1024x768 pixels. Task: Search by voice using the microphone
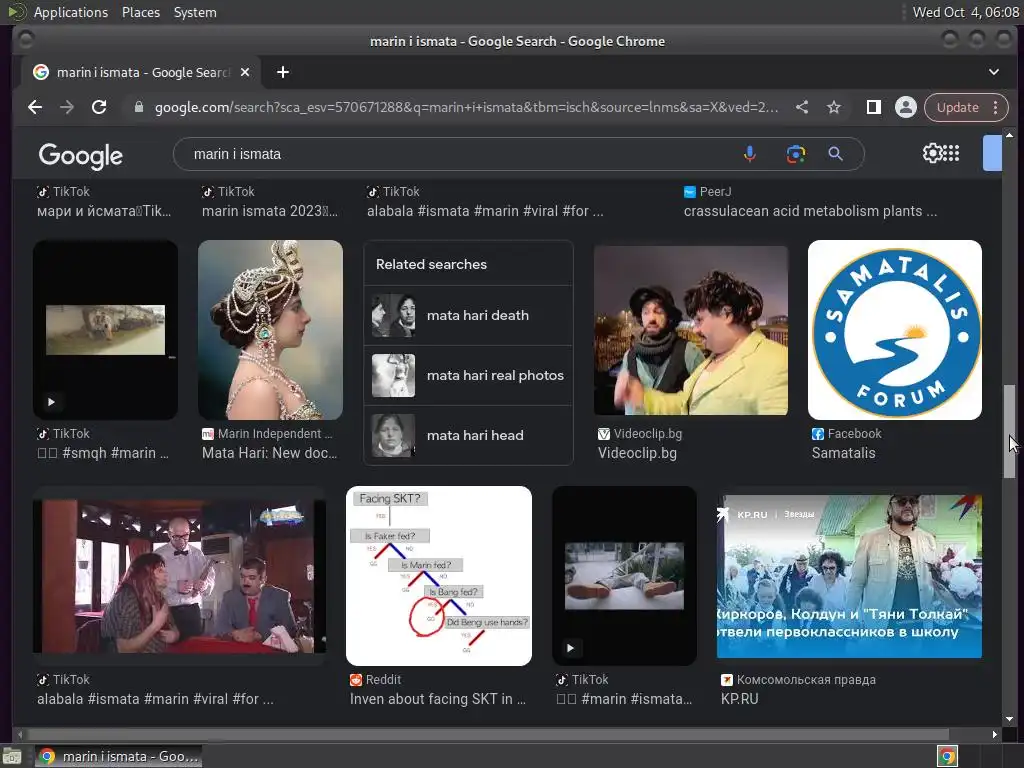pyautogui.click(x=750, y=154)
